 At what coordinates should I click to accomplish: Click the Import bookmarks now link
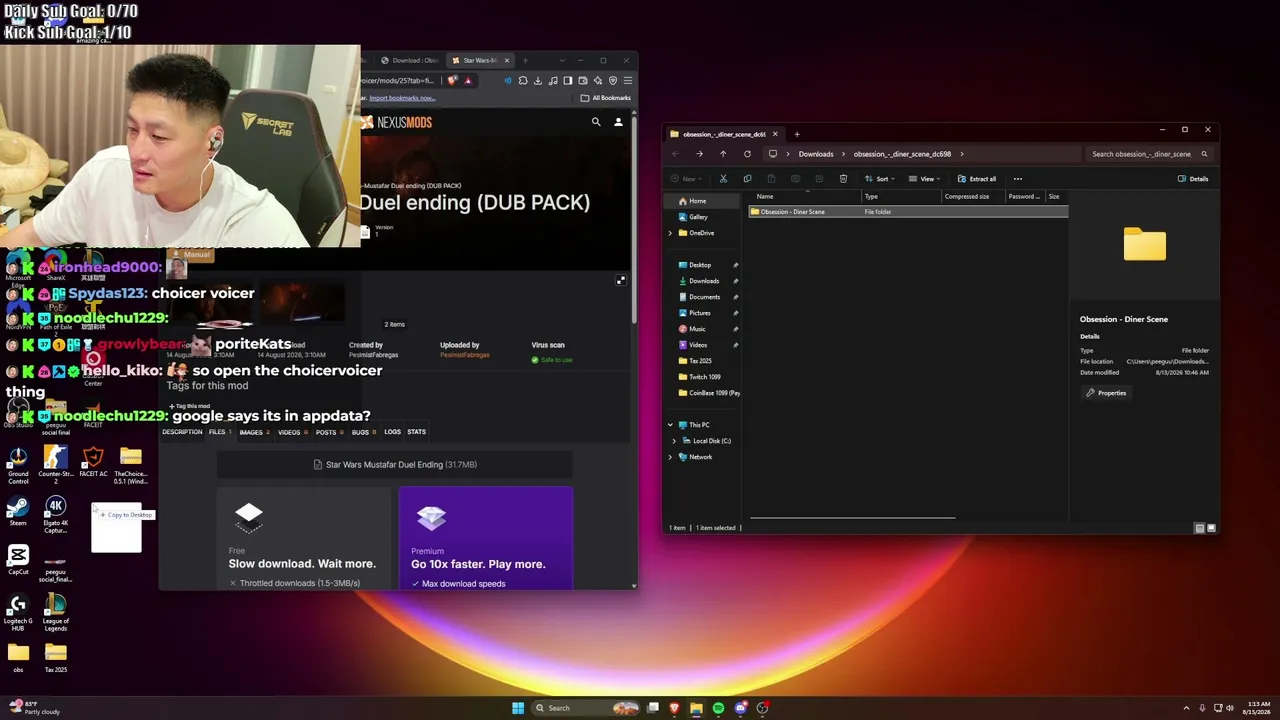point(402,98)
